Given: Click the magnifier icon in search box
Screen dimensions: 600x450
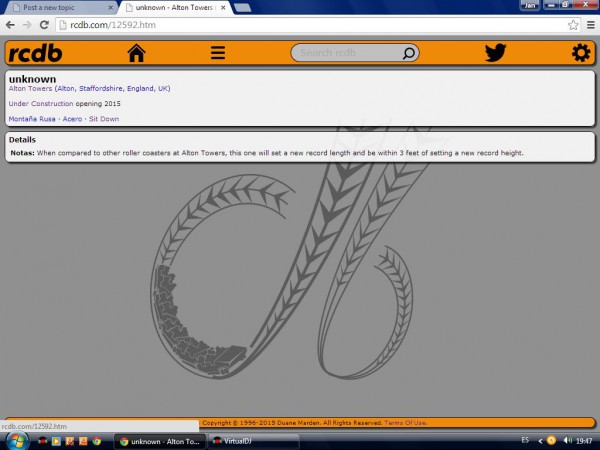Looking at the screenshot, I should [x=408, y=53].
